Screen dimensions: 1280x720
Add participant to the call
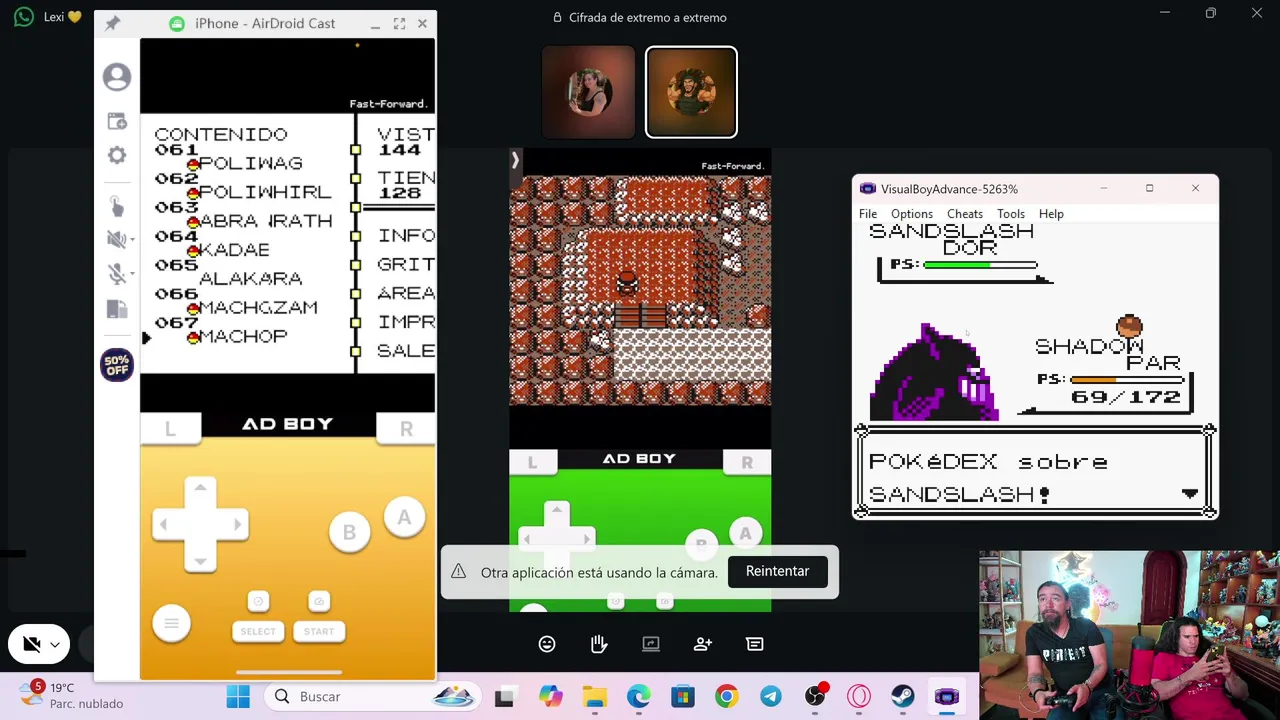coord(703,644)
